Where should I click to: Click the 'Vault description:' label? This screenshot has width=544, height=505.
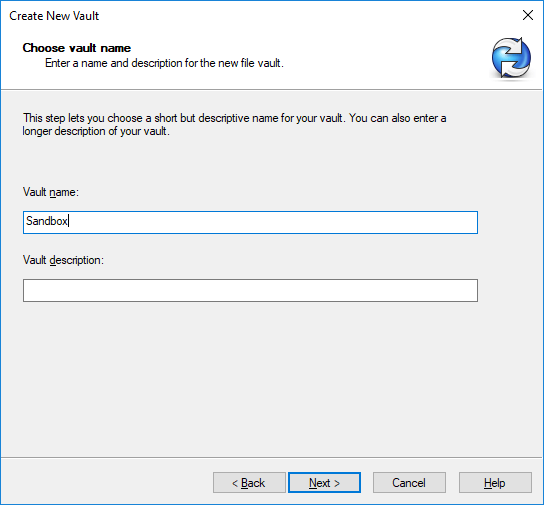(x=63, y=260)
